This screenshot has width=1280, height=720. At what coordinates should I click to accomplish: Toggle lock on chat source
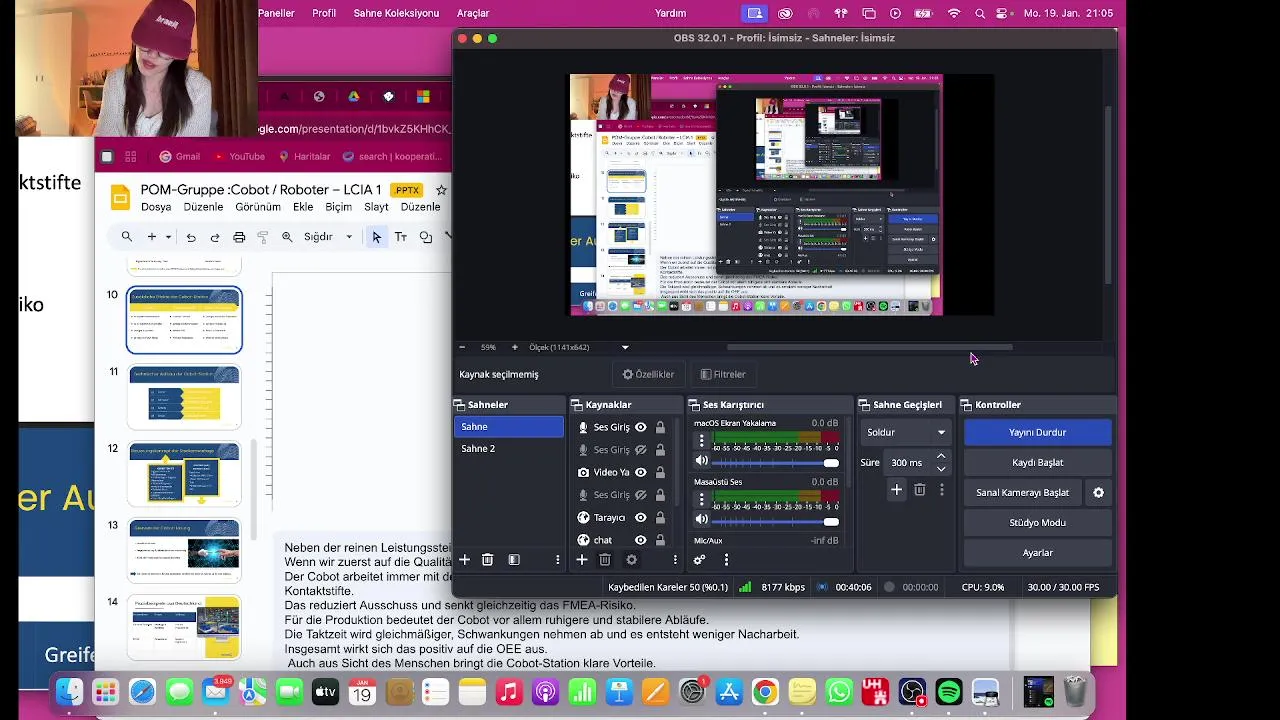click(660, 540)
